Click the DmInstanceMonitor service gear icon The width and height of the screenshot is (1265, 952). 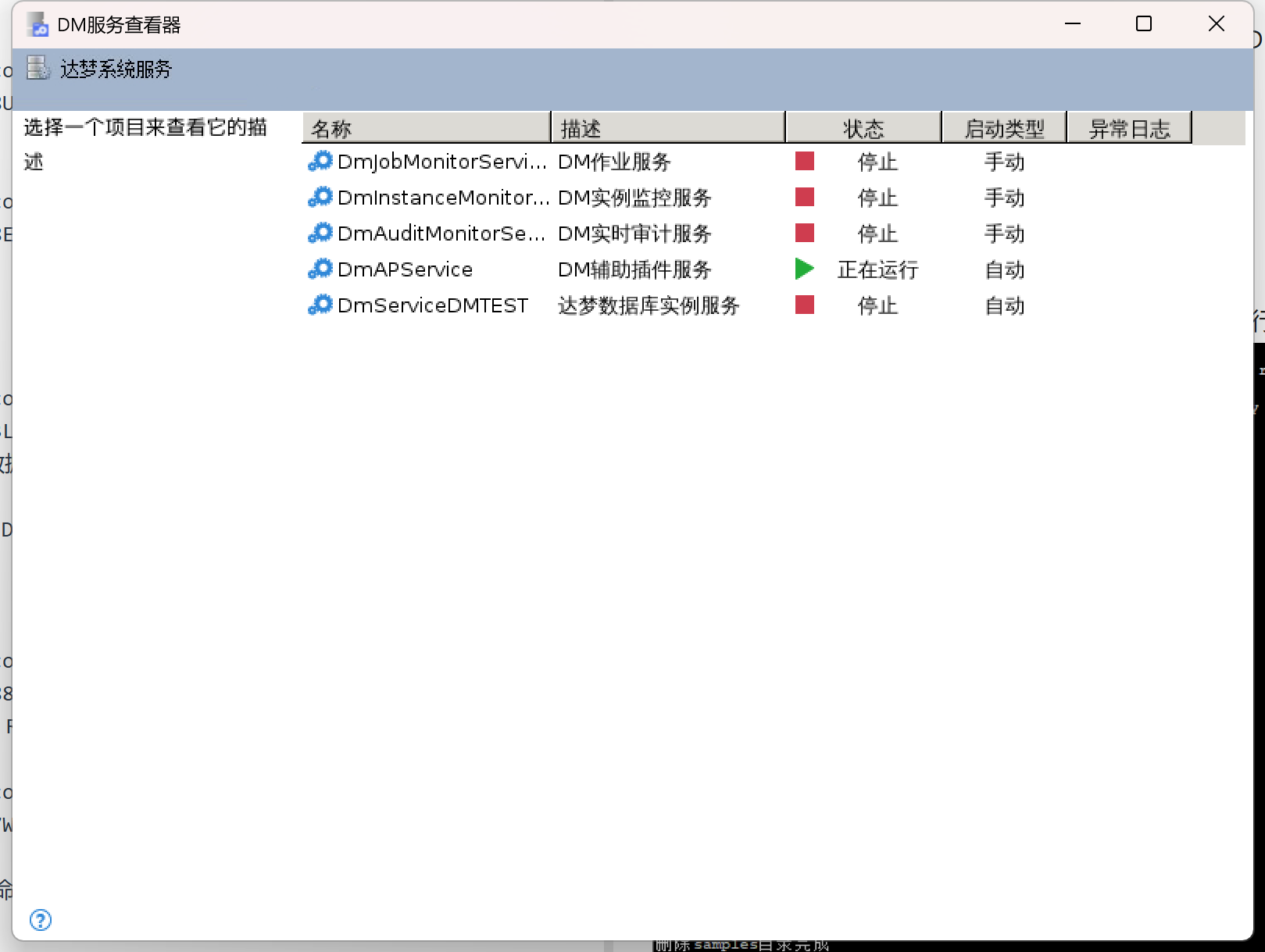coord(320,197)
